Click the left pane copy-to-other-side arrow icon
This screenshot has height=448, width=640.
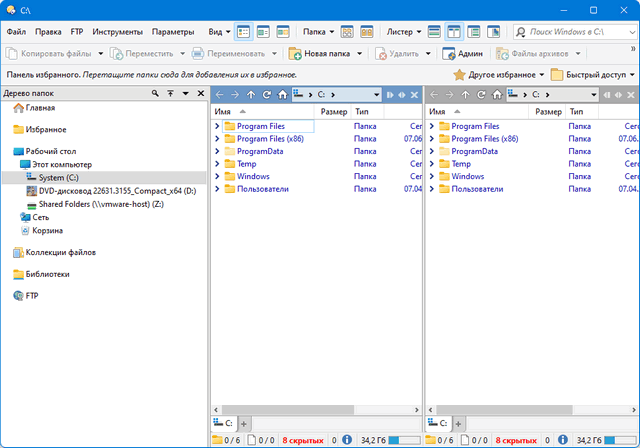390,95
